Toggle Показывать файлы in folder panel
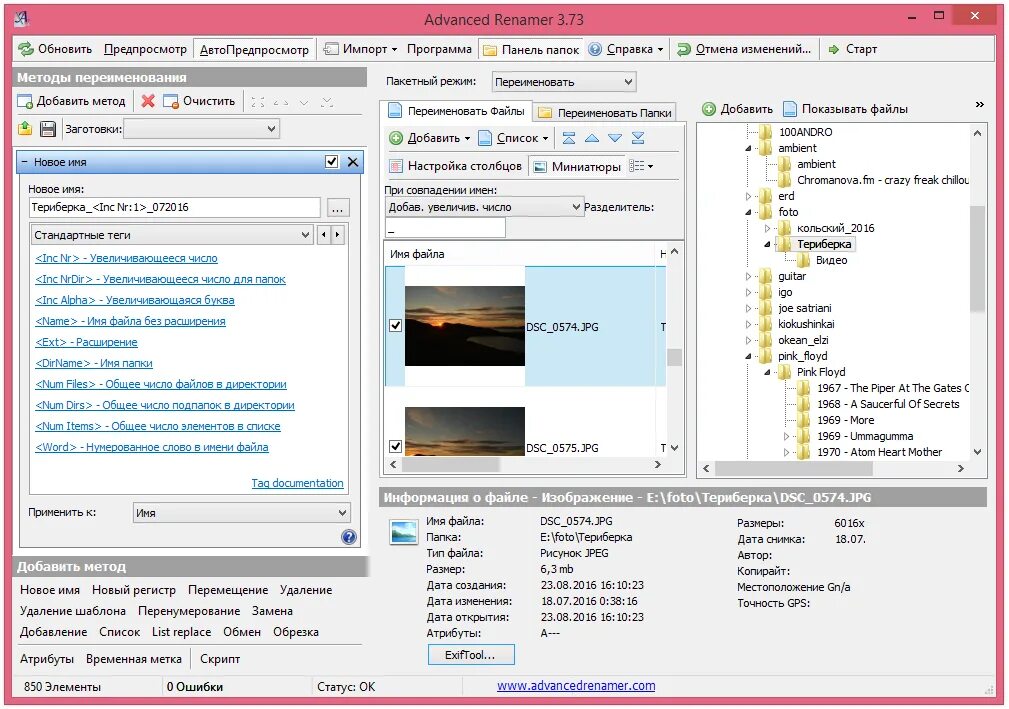The width and height of the screenshot is (1009, 709). (x=845, y=109)
